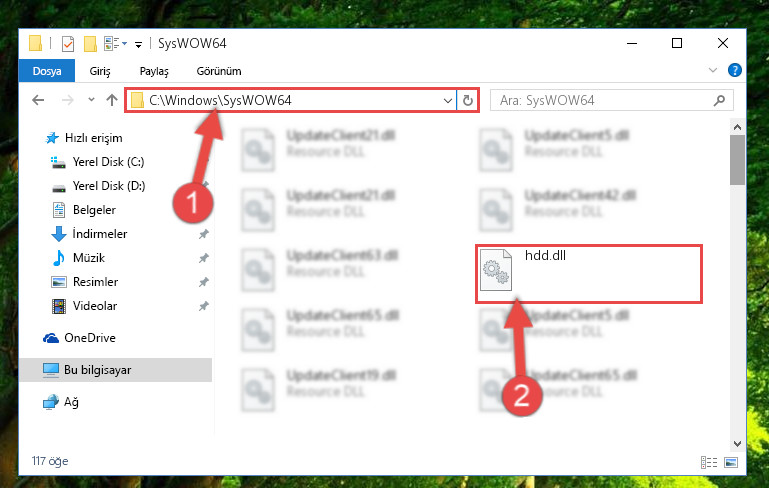
Task: Open Yerel Disk (C:) in sidebar
Action: point(108,161)
